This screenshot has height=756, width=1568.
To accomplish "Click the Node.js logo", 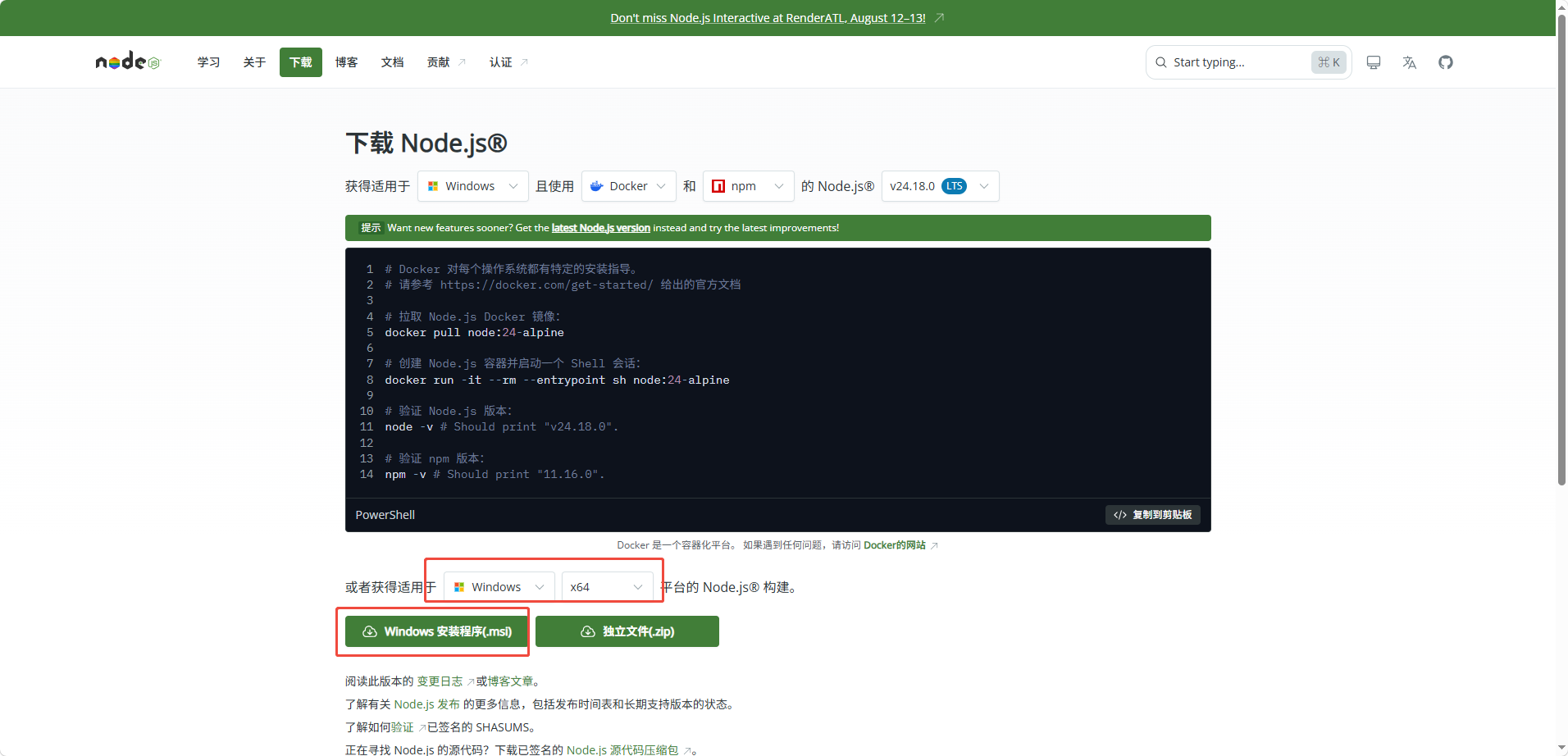I will coord(128,61).
